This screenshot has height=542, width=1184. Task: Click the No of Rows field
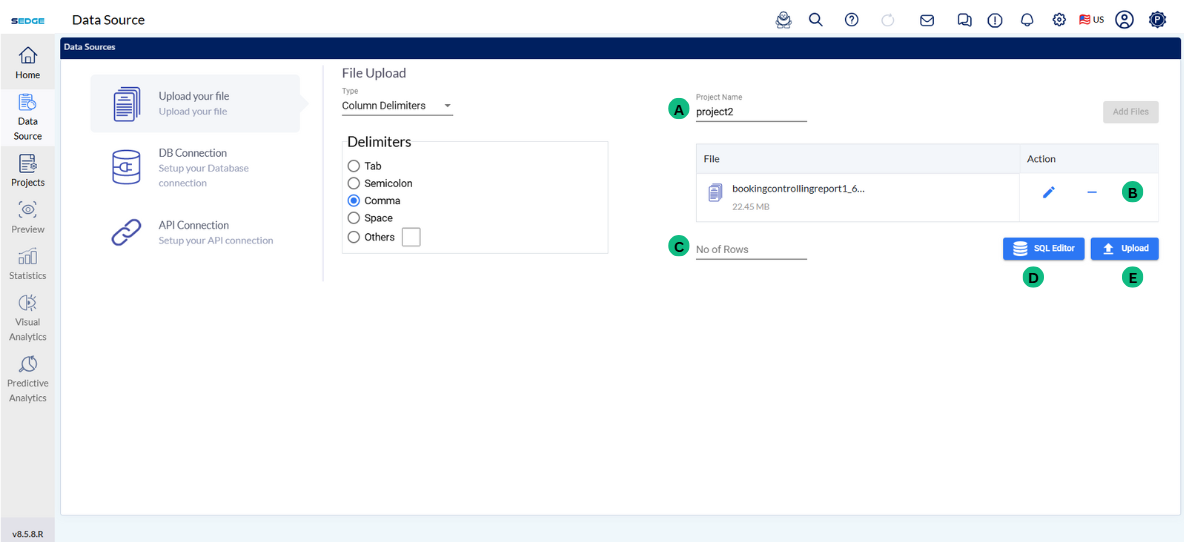[750, 250]
